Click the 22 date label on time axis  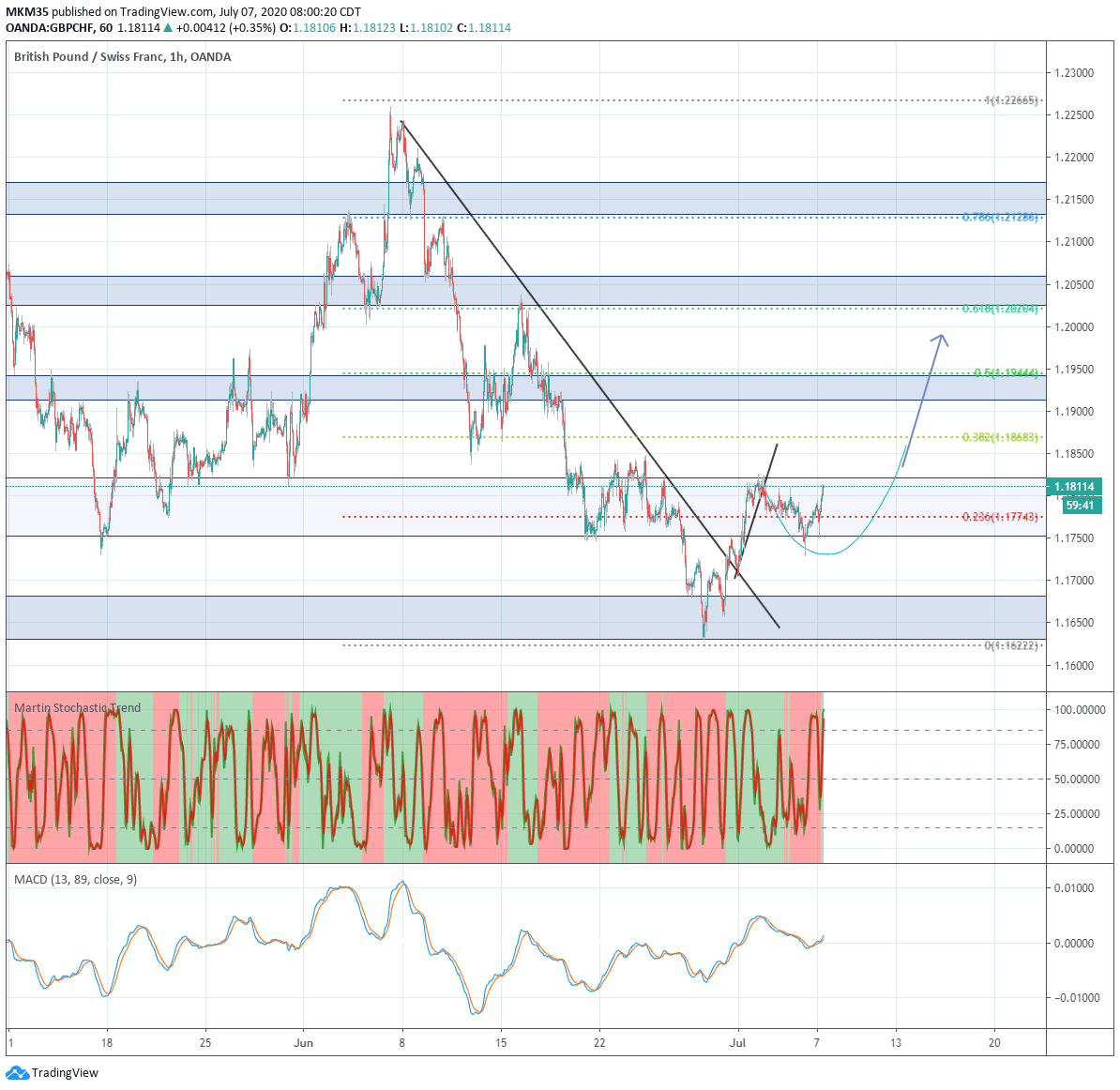pos(599,1043)
